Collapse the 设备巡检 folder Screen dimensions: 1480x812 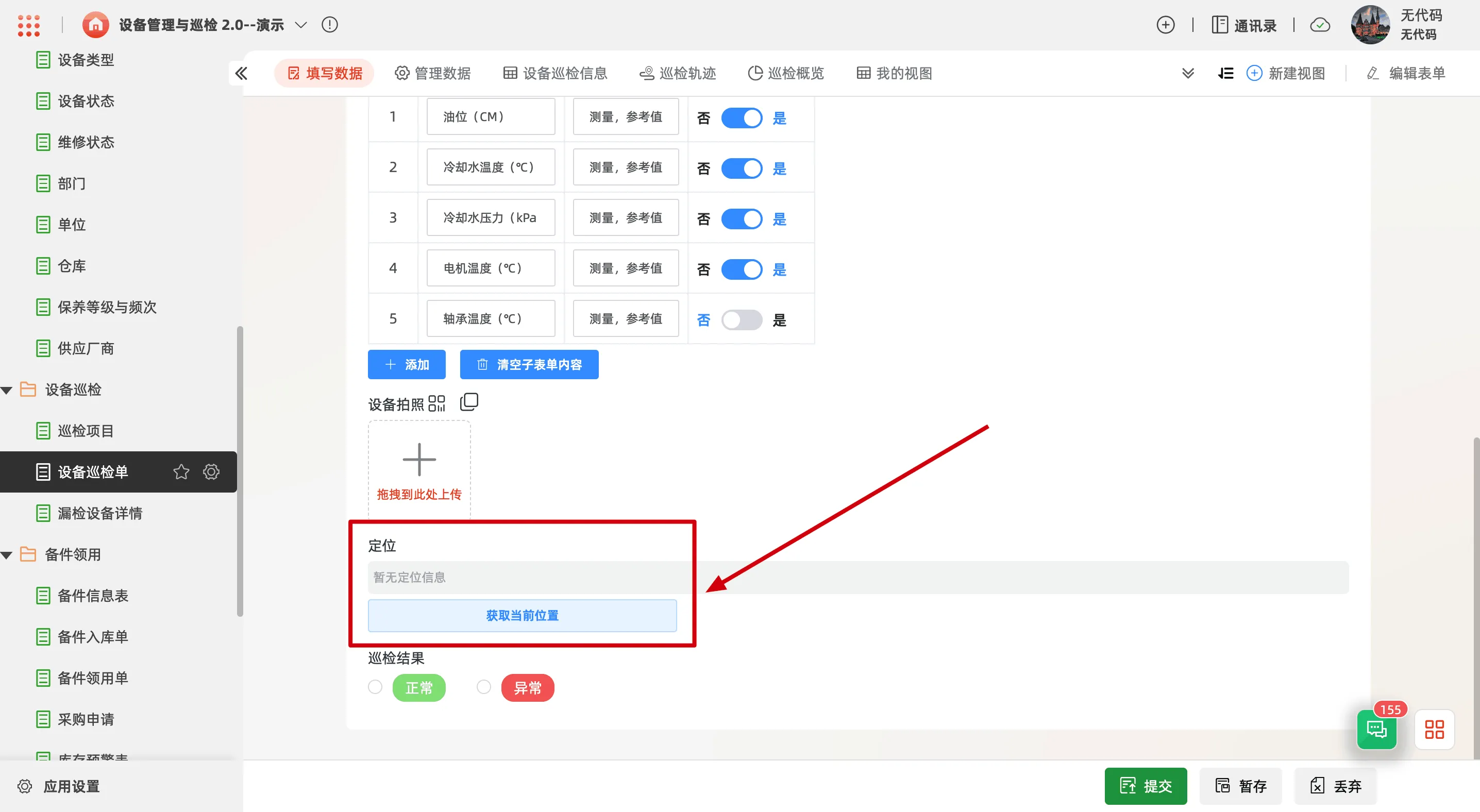(x=7, y=390)
